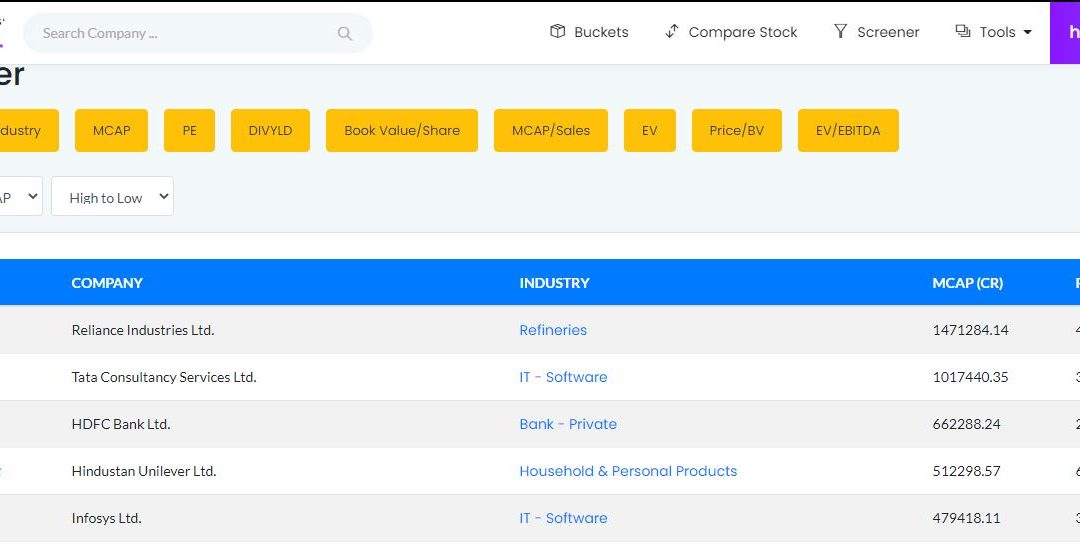
Task: Open the High to Low sort dropdown
Action: [x=112, y=196]
